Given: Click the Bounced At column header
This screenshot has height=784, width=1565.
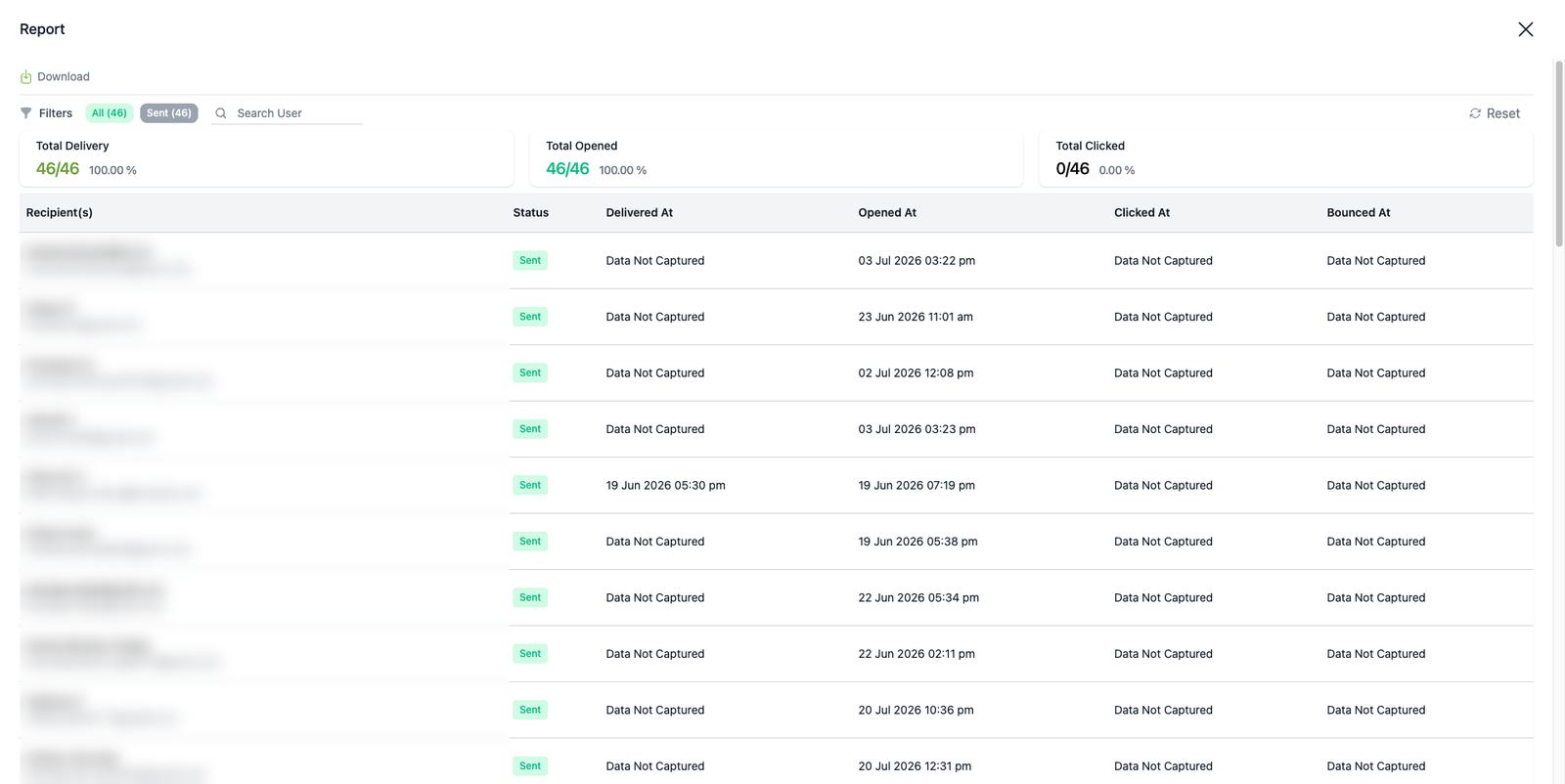Looking at the screenshot, I should 1359,212.
